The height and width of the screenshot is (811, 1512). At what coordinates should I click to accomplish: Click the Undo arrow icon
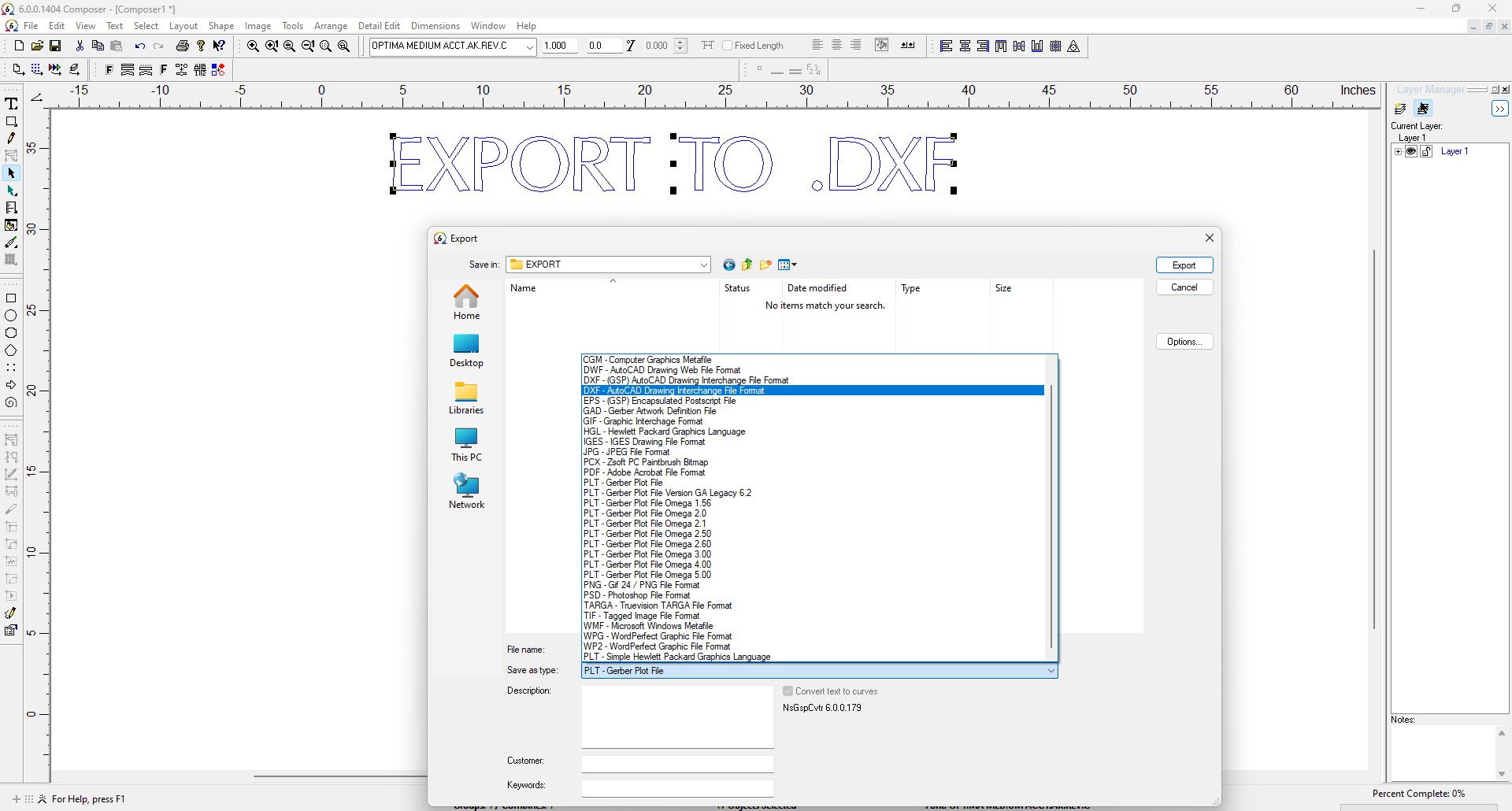point(139,46)
